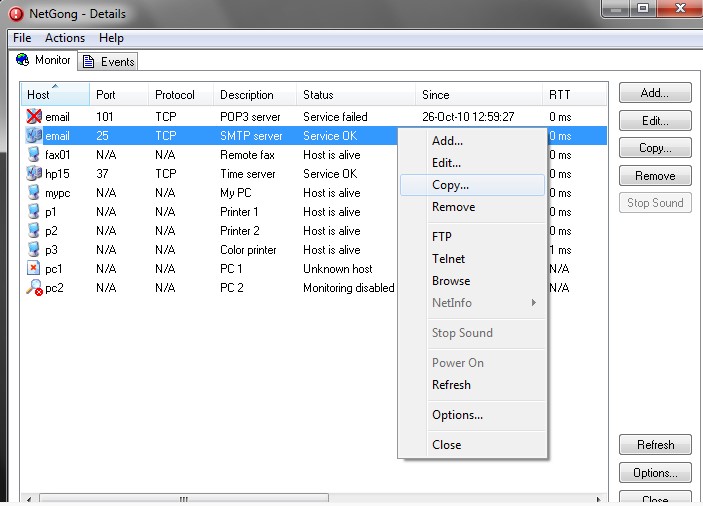This screenshot has width=703, height=506.
Task: Click the pc1 unknown host icon
Action: tap(33, 269)
